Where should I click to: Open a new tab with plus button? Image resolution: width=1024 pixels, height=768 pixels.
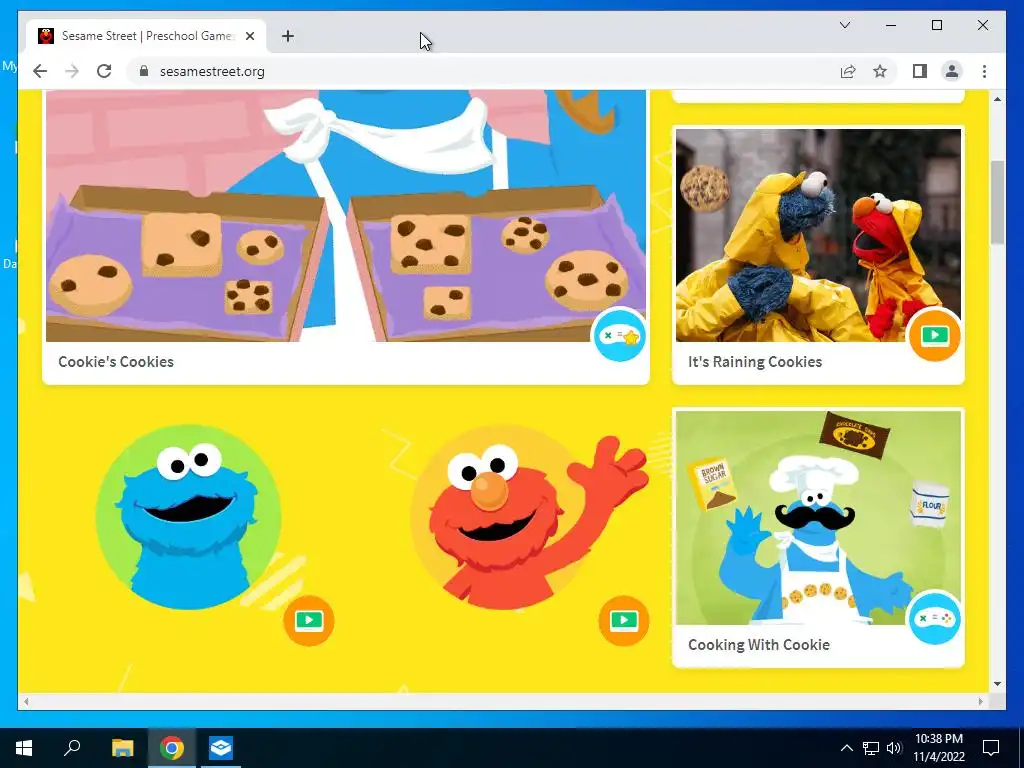click(287, 37)
